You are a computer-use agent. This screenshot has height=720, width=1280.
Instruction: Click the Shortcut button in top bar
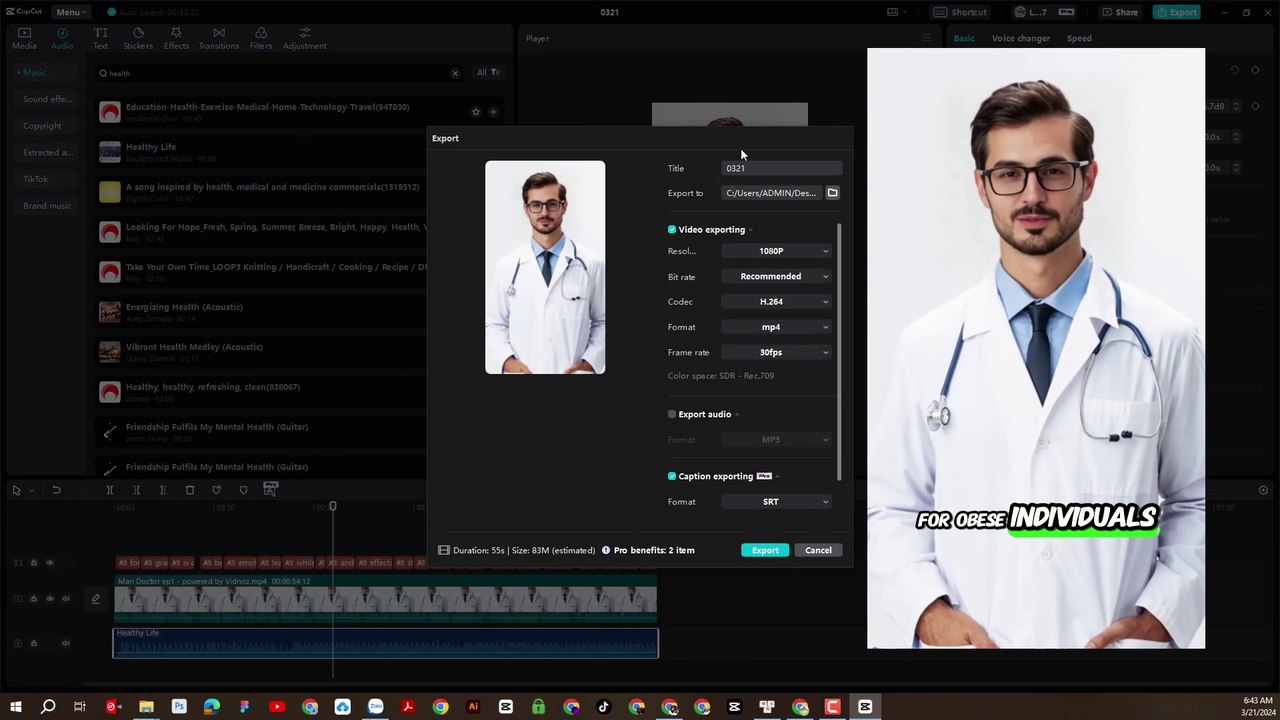pos(962,12)
